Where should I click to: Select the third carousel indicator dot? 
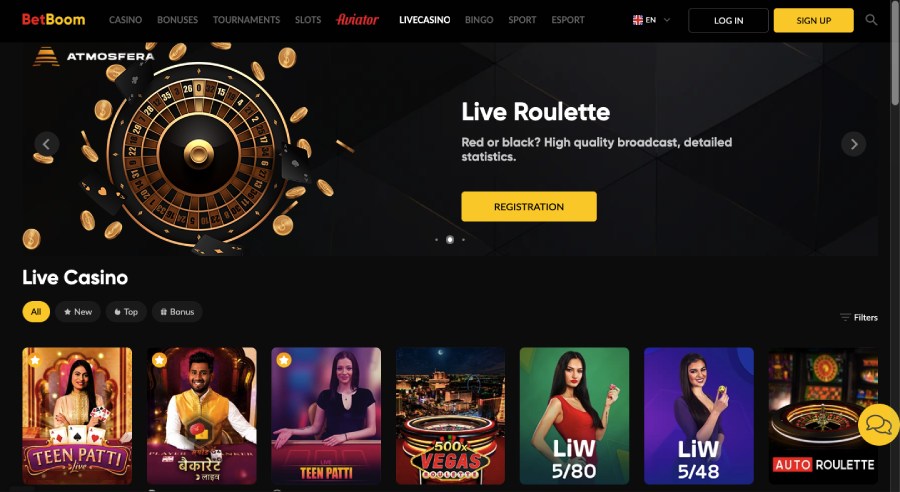coord(463,239)
